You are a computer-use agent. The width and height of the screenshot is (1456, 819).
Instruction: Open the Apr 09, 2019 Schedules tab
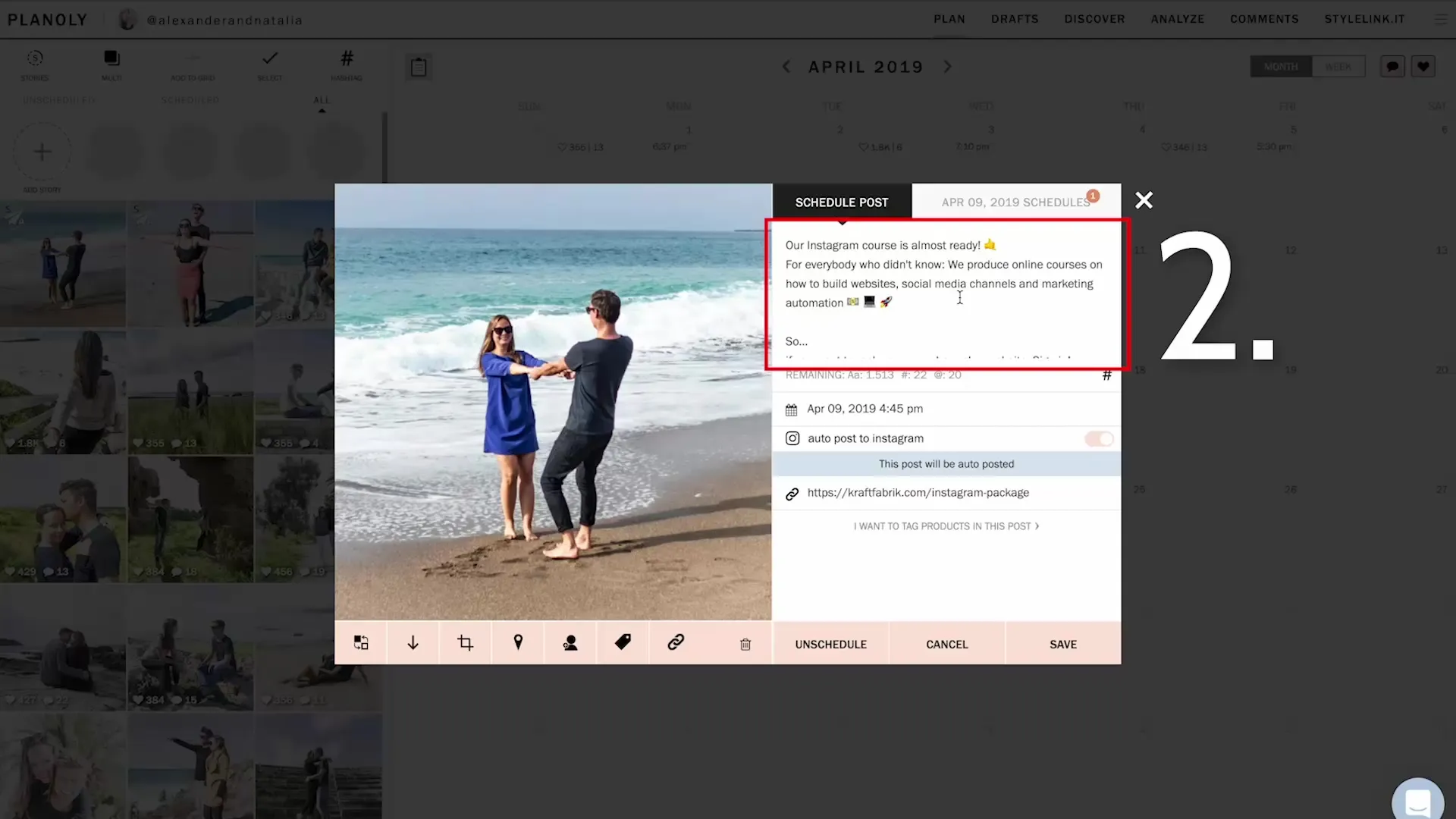pos(1016,202)
